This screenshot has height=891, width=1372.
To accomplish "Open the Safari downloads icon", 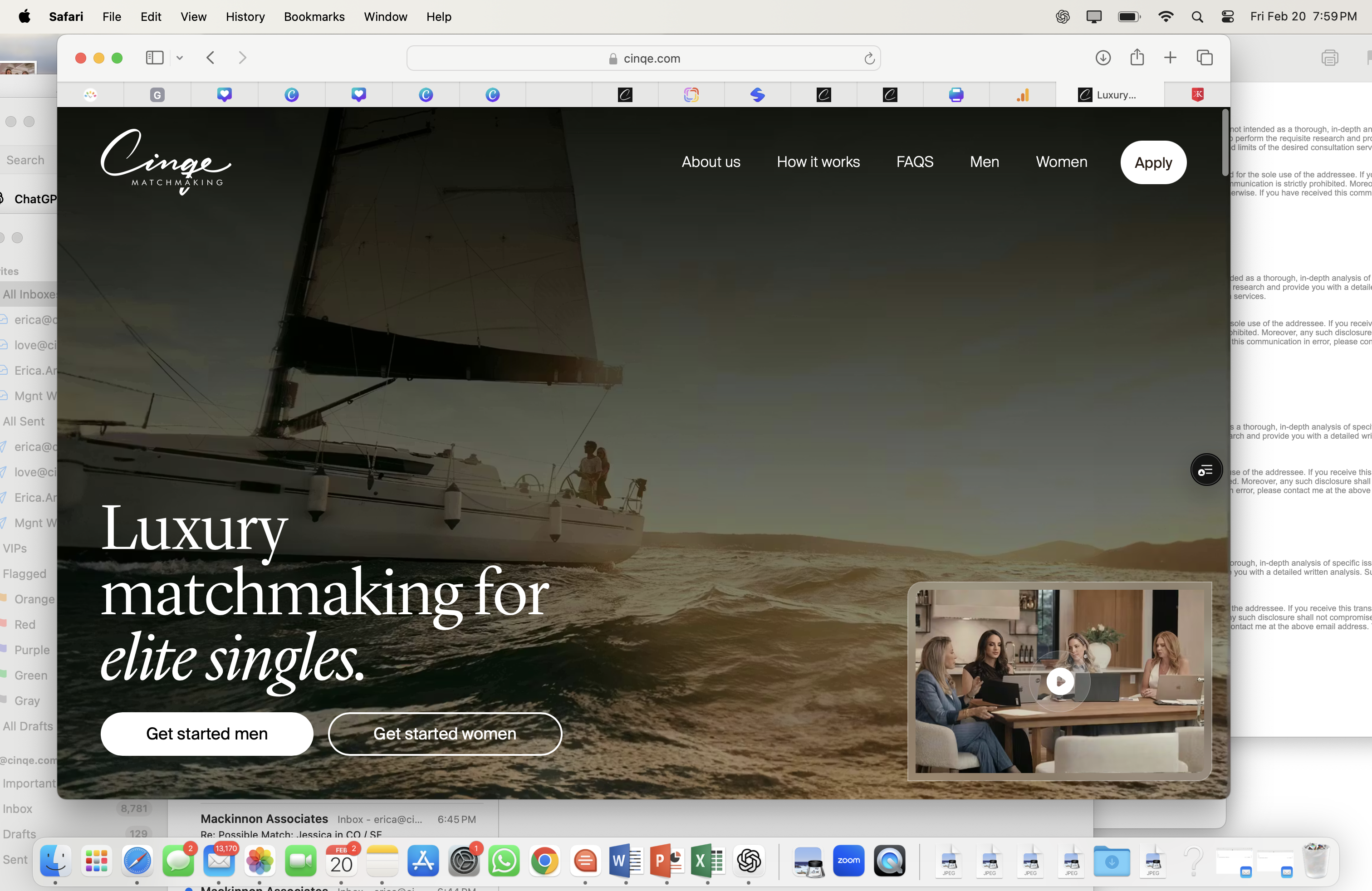I will pos(1103,58).
